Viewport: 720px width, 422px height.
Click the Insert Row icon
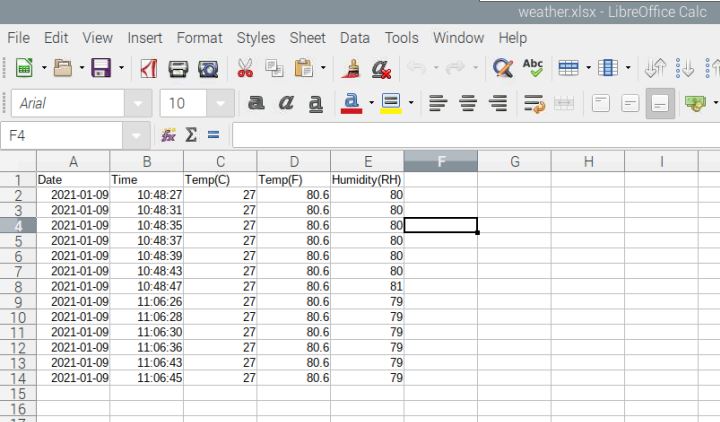point(568,68)
